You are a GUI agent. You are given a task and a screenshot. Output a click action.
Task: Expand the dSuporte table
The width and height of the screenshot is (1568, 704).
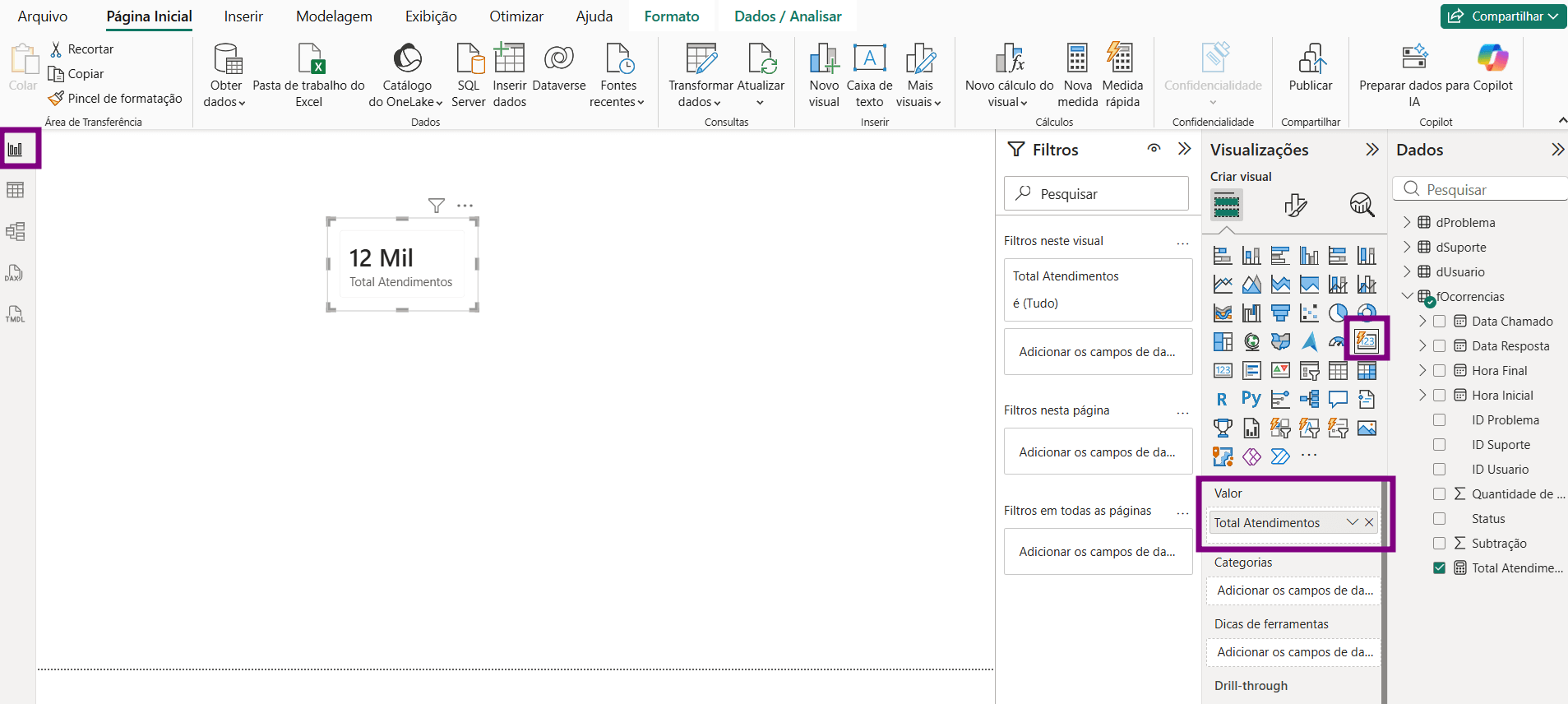click(x=1407, y=248)
